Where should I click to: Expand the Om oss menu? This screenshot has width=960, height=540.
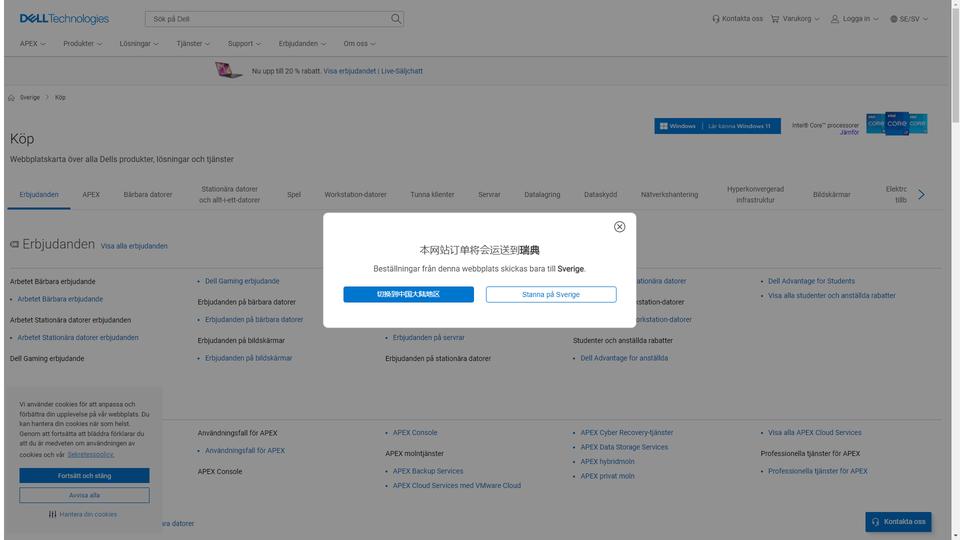point(359,43)
